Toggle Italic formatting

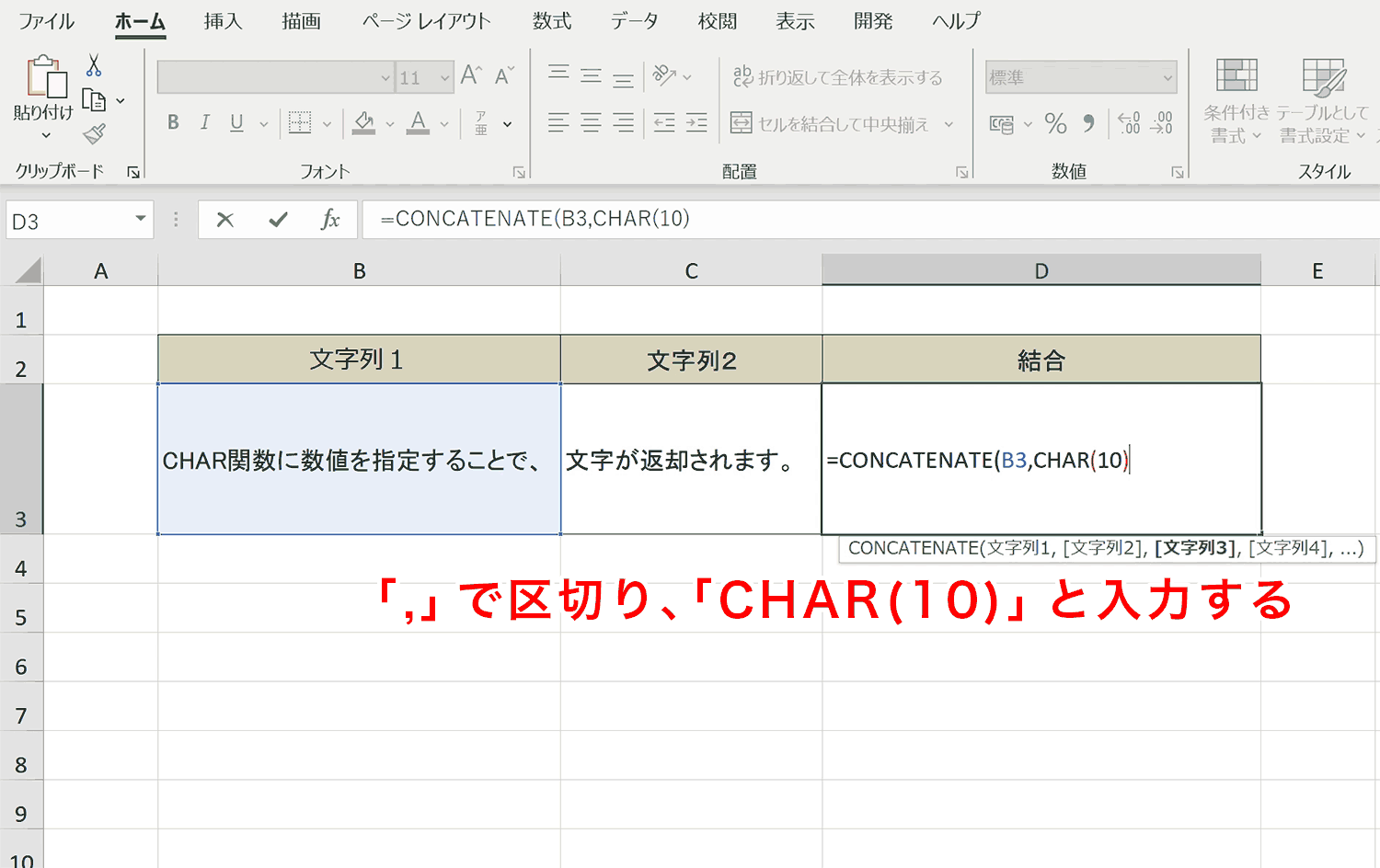[205, 122]
